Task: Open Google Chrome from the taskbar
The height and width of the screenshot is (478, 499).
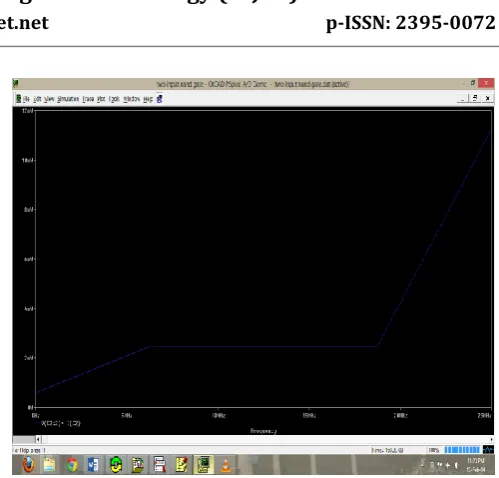Action: tap(72, 465)
